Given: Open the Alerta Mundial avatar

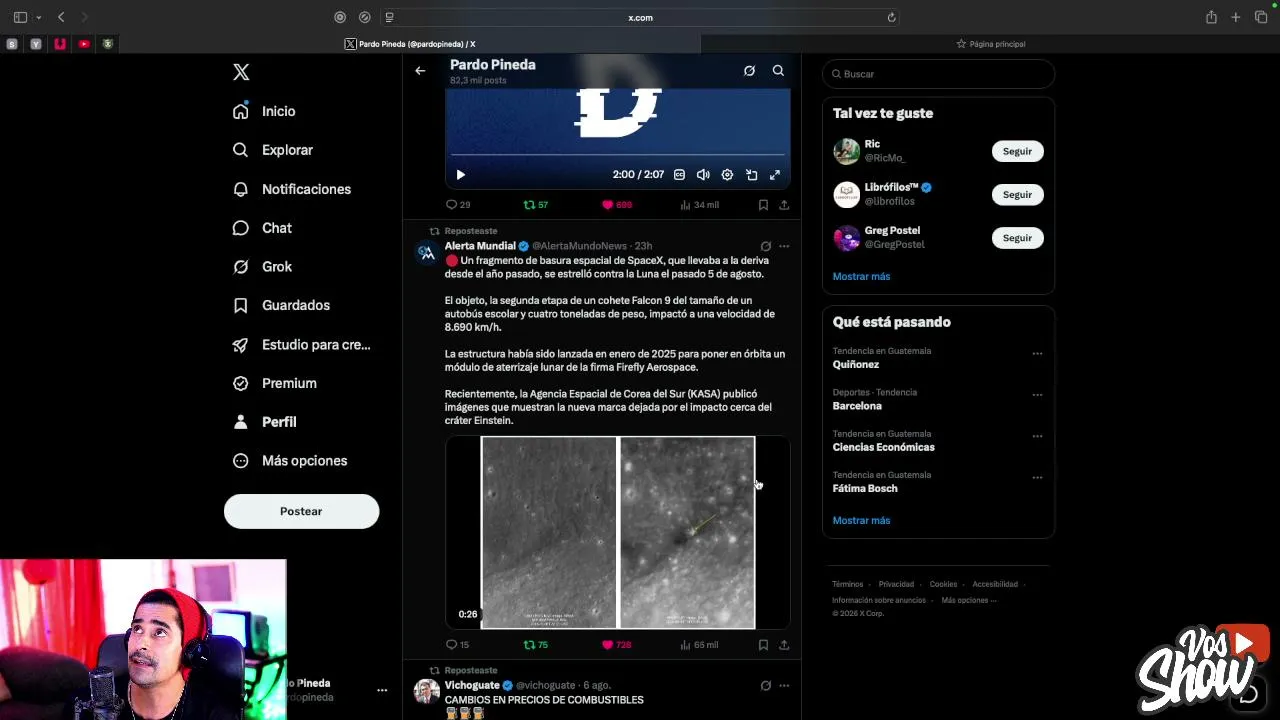Looking at the screenshot, I should [x=427, y=253].
